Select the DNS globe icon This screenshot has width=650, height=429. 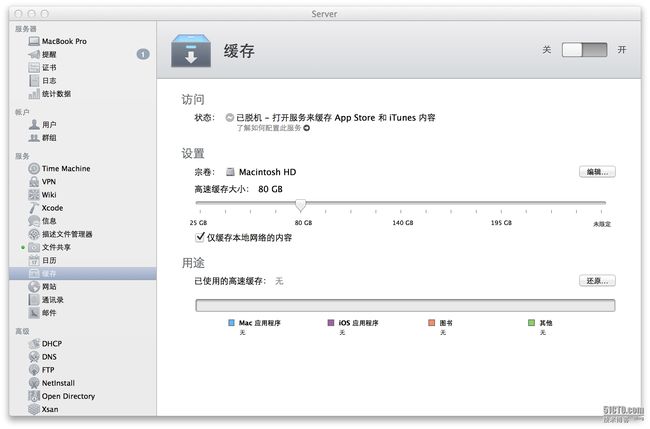[x=34, y=357]
